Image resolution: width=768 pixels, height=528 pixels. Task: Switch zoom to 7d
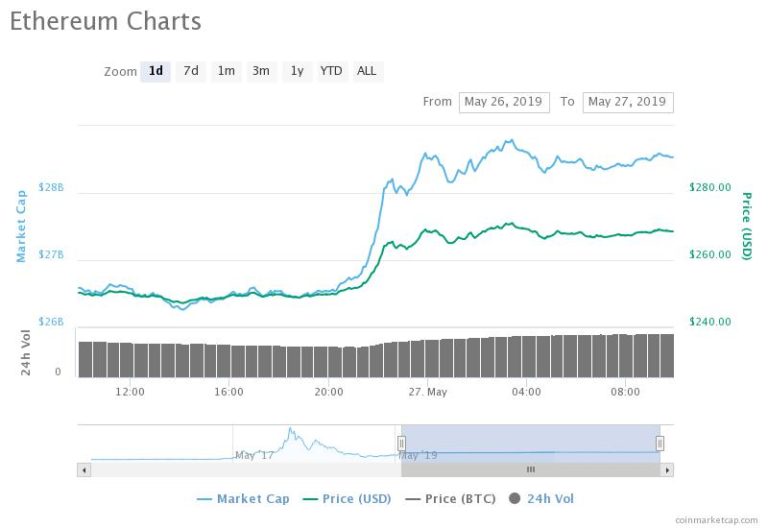tap(191, 72)
